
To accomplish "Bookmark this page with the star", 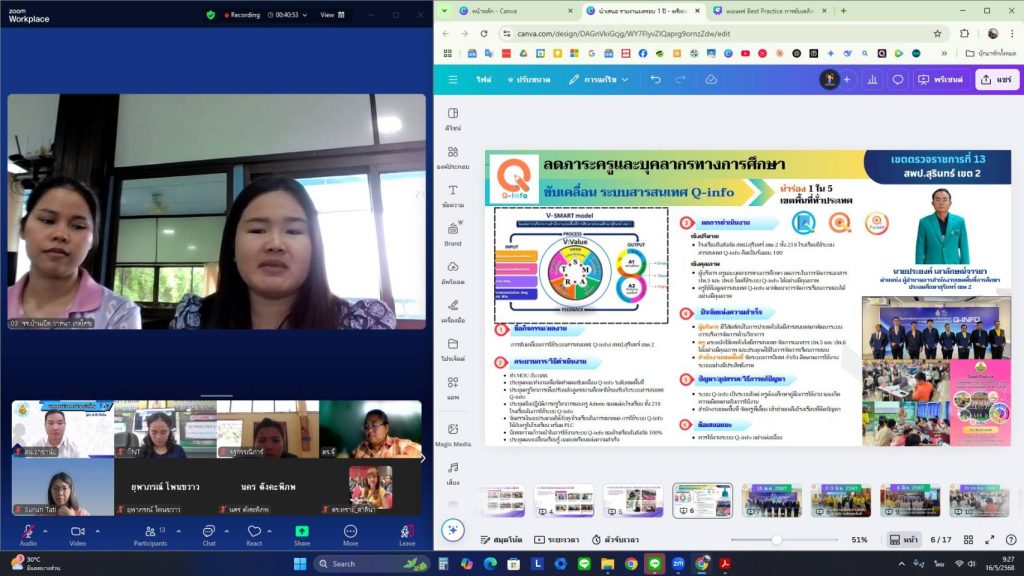I will (937, 33).
